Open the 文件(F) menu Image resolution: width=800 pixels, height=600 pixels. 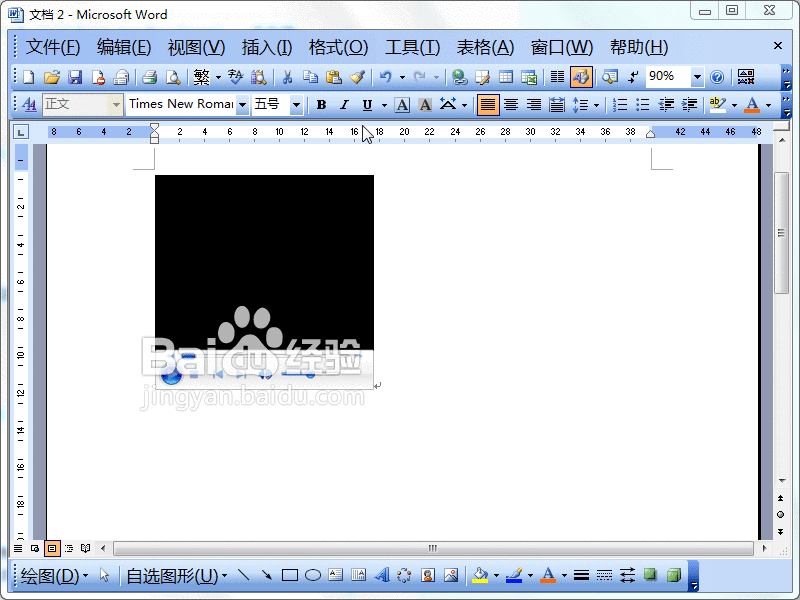point(53,47)
